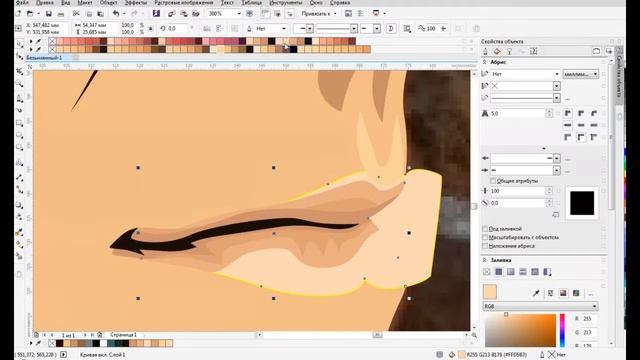This screenshot has height=360, width=640.
Task: Open the Файл menu
Action: point(22,2)
